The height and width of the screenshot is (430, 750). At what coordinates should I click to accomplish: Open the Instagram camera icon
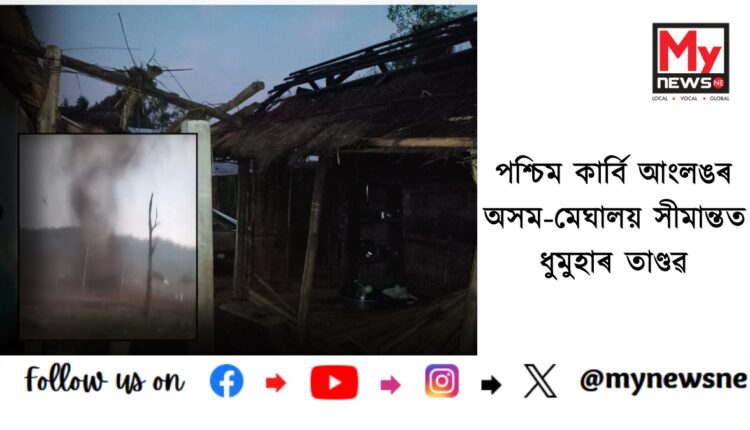441,381
